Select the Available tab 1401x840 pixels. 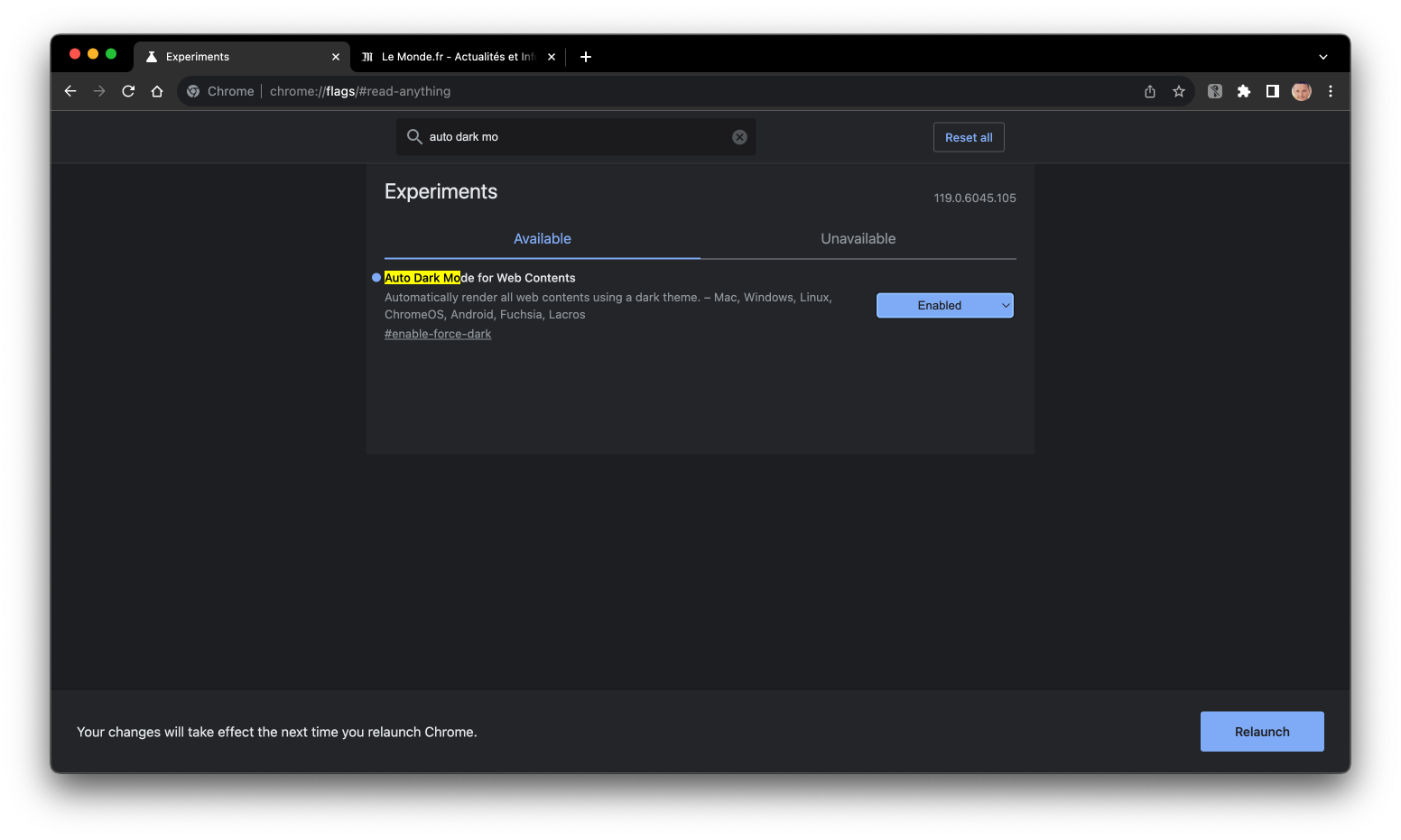542,239
